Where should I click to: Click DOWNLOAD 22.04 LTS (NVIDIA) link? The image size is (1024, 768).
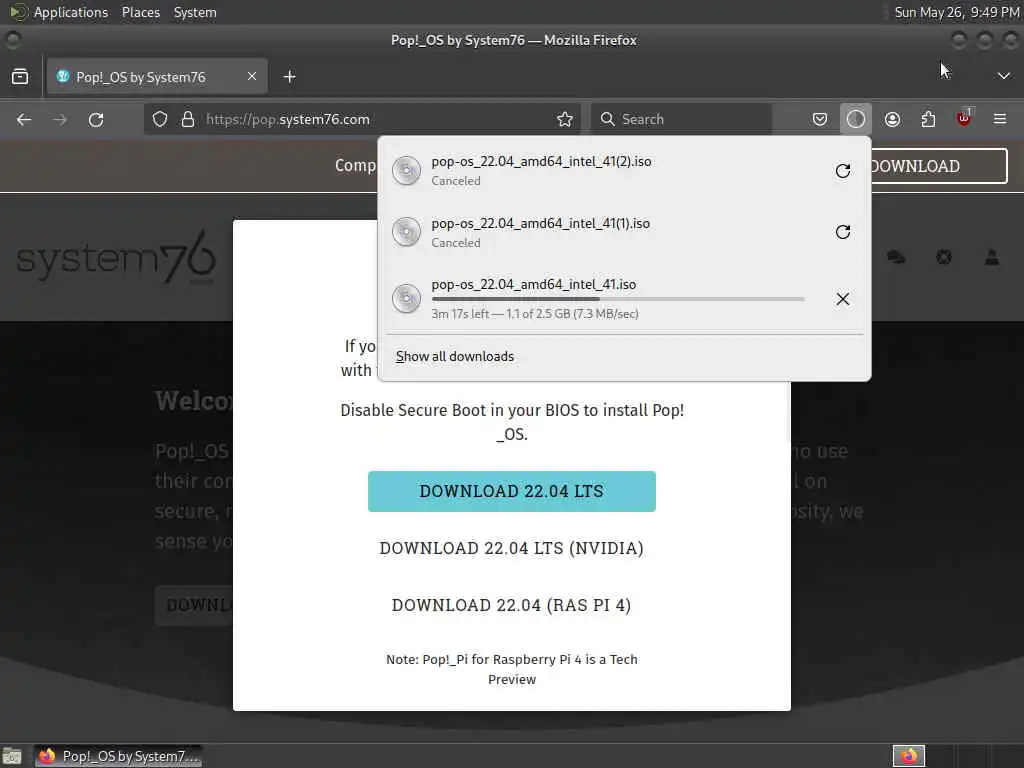tap(511, 548)
